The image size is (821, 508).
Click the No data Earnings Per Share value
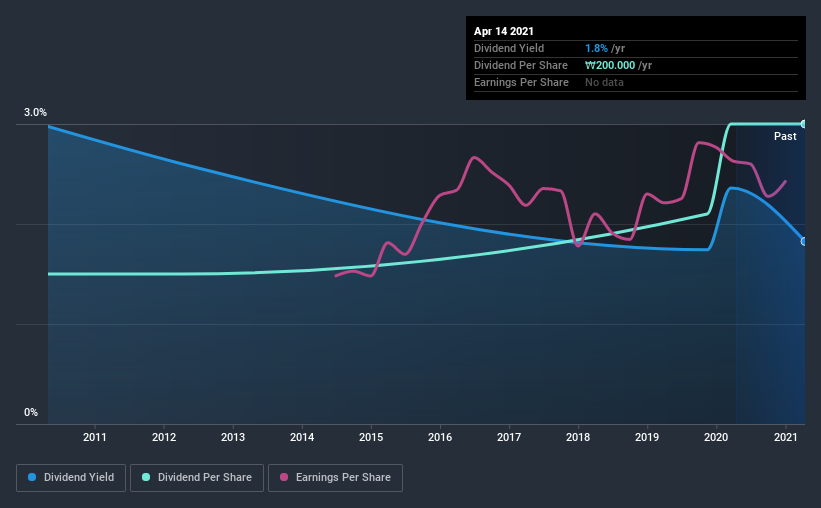[604, 82]
